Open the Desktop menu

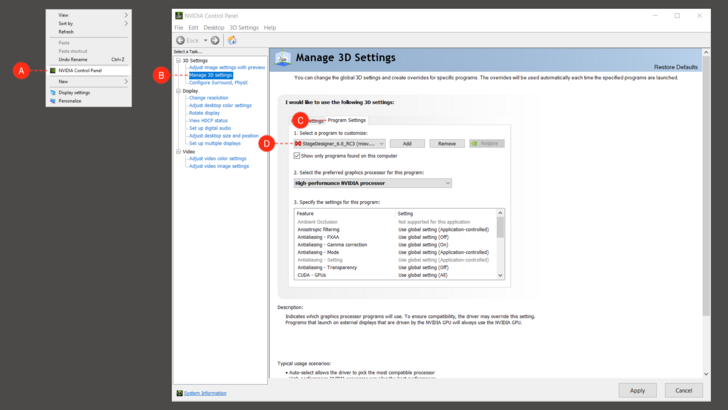(x=214, y=27)
